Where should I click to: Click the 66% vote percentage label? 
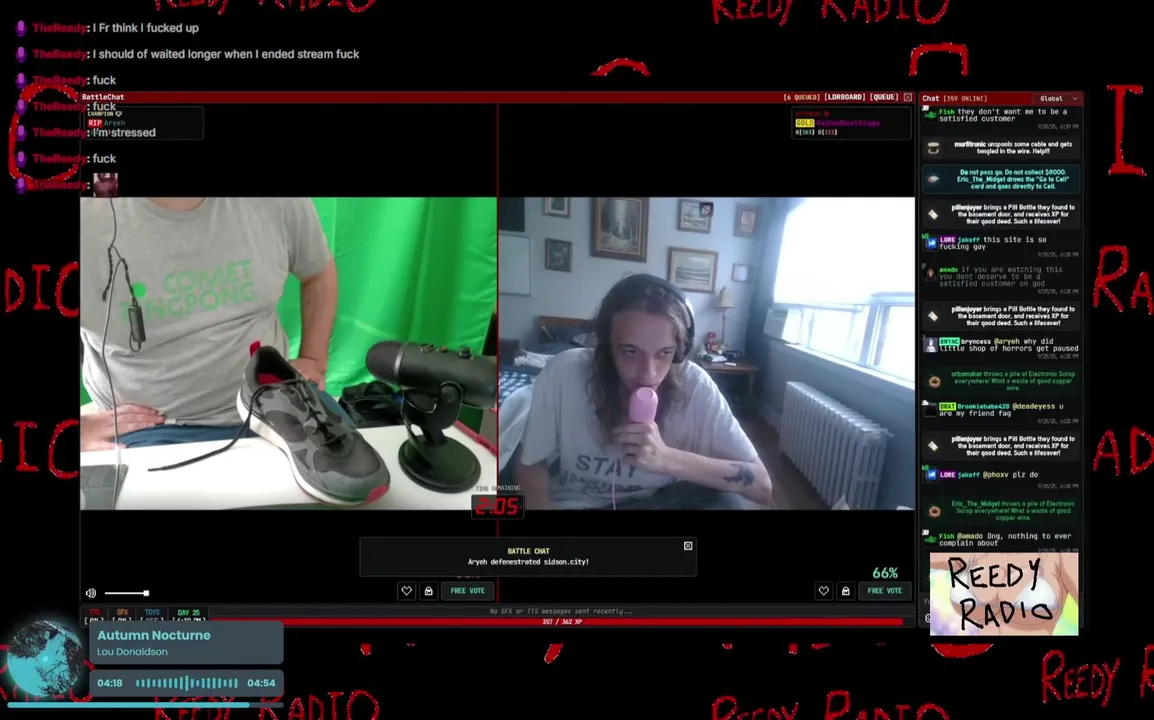coord(885,573)
